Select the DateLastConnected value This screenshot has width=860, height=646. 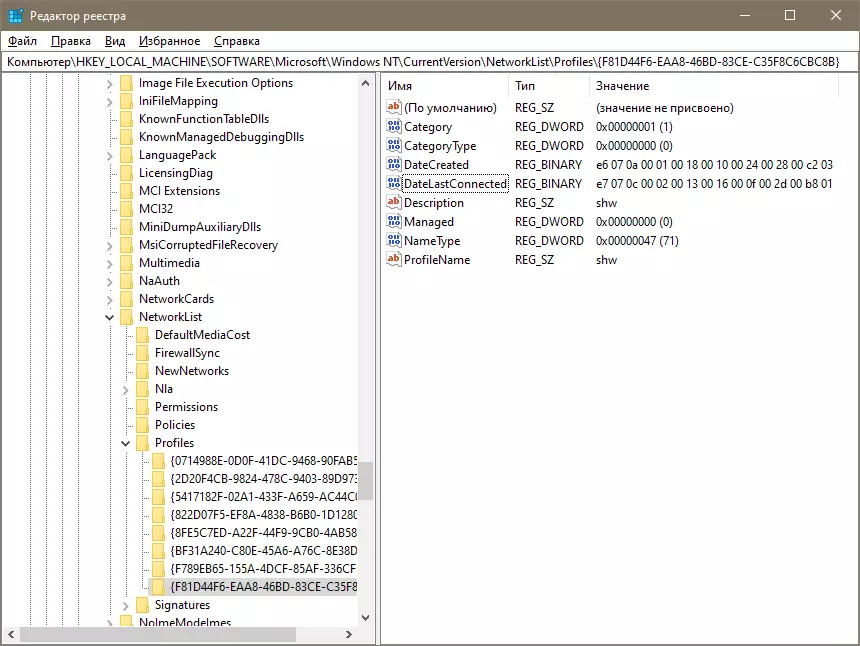pyautogui.click(x=455, y=184)
